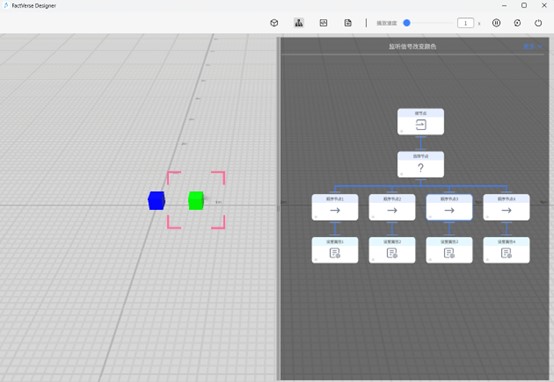Open the blue dropdown at behavior panel top-right
This screenshot has height=382, width=554.
click(532, 46)
